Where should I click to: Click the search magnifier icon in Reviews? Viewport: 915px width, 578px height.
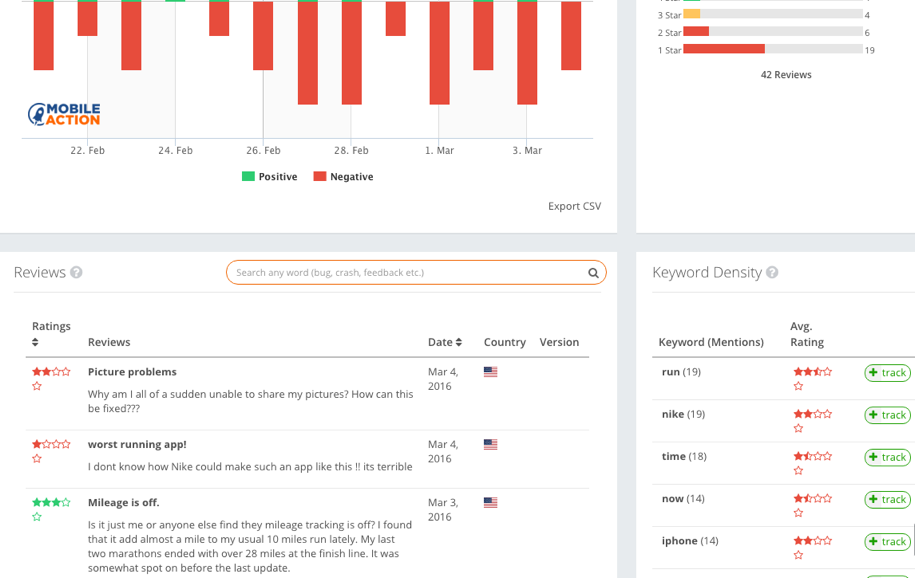click(x=593, y=273)
